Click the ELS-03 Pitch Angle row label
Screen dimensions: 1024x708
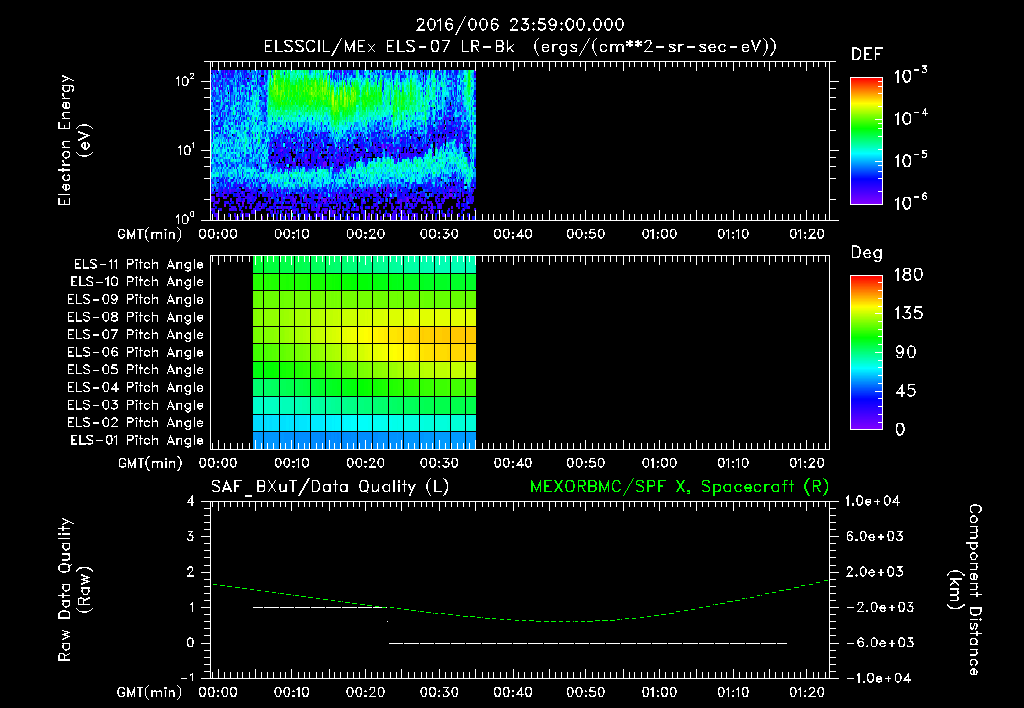click(x=136, y=405)
